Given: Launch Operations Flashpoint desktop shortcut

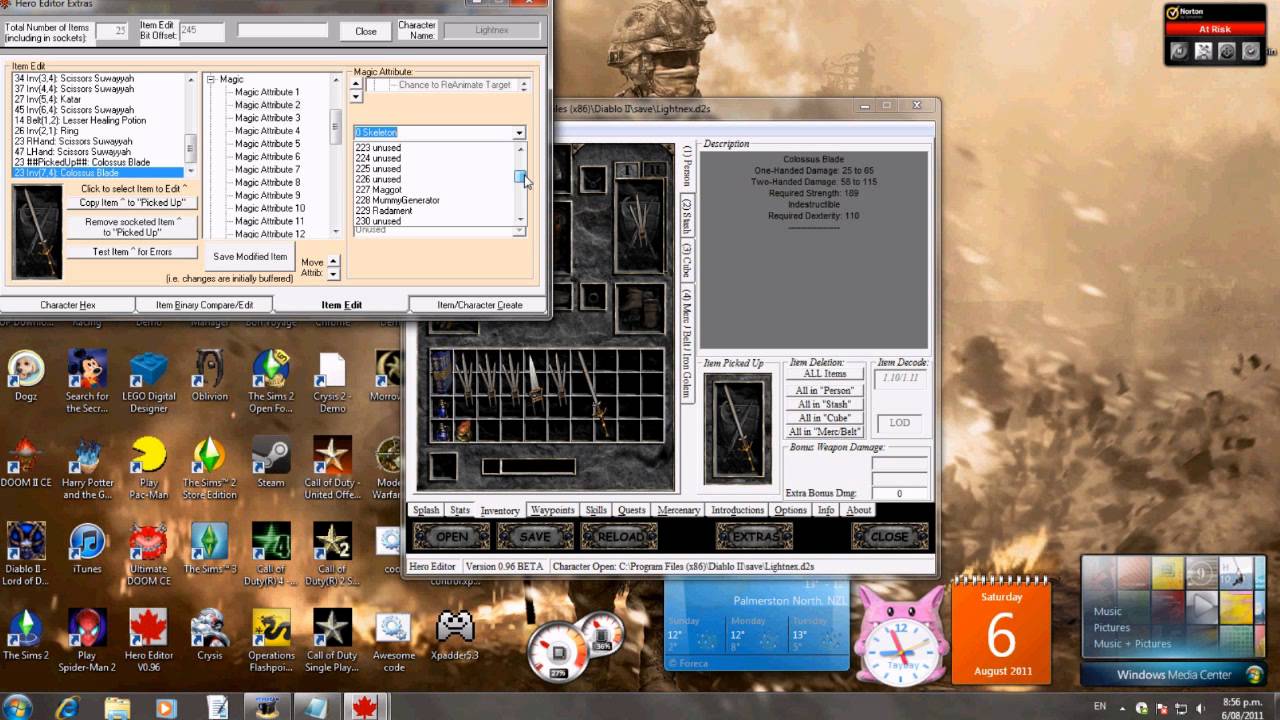Looking at the screenshot, I should coord(271,640).
